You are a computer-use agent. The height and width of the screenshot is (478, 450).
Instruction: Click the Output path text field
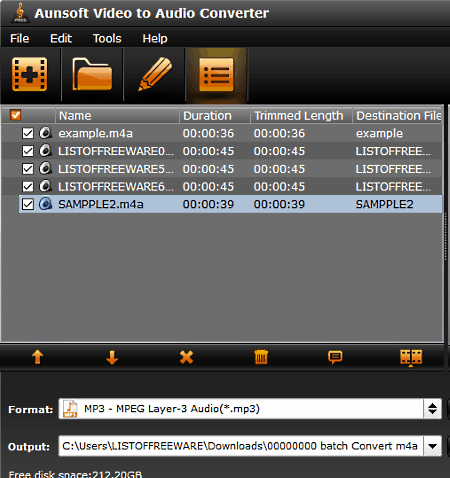click(x=241, y=446)
